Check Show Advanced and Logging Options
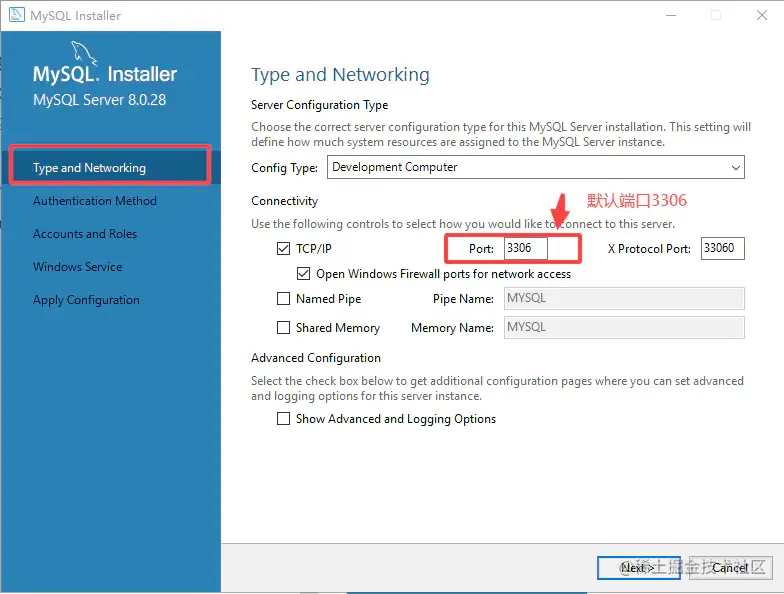The height and width of the screenshot is (594, 784). pyautogui.click(x=284, y=418)
